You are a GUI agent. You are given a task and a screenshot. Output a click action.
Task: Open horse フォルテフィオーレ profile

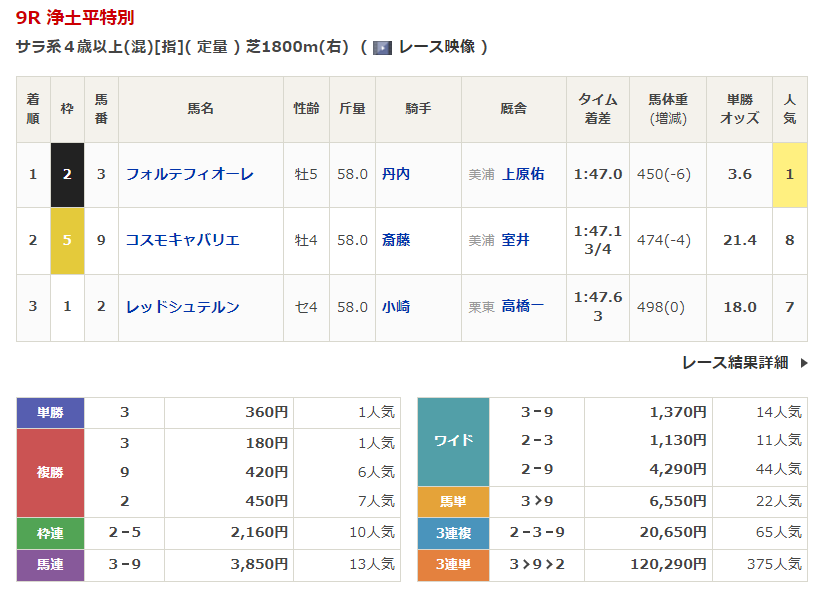pos(189,174)
